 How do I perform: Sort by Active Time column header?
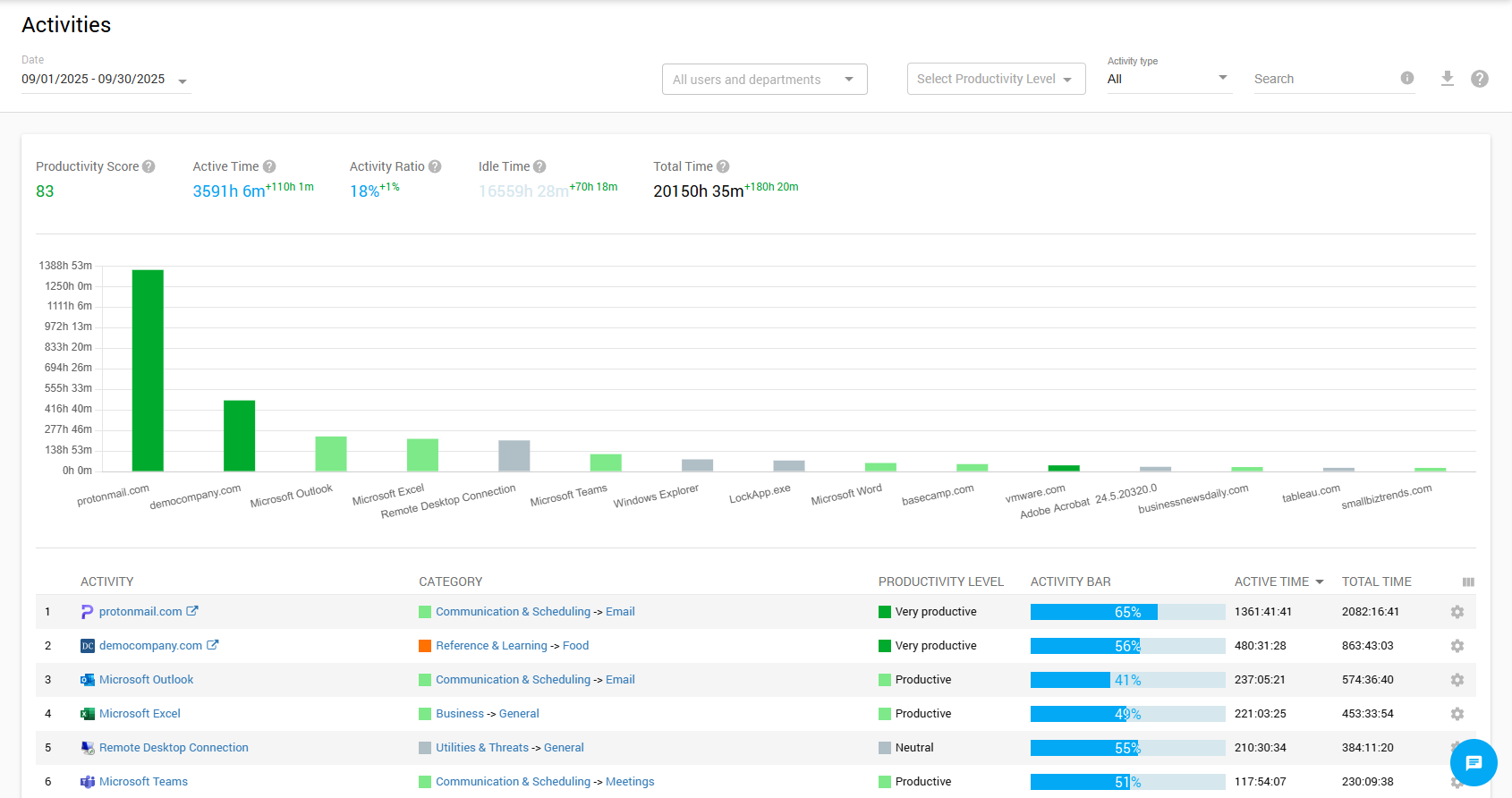pyautogui.click(x=1271, y=582)
